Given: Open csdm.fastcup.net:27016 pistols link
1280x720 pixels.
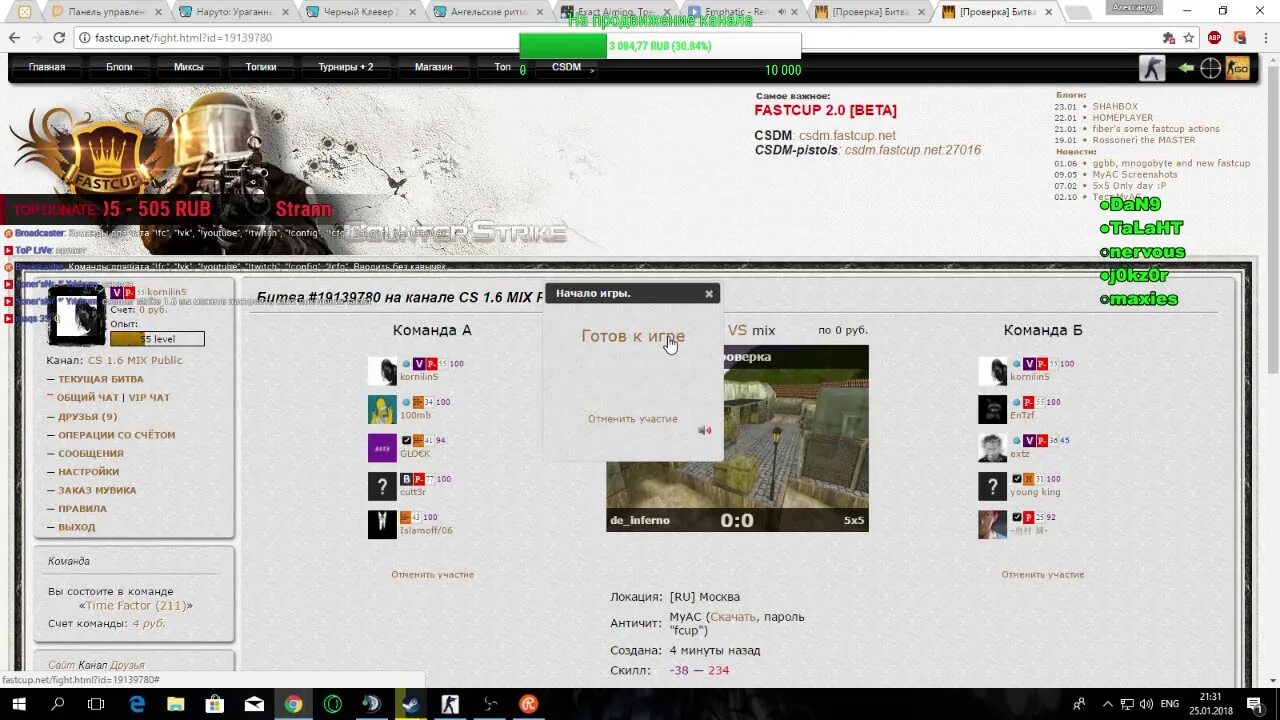Looking at the screenshot, I should 912,150.
